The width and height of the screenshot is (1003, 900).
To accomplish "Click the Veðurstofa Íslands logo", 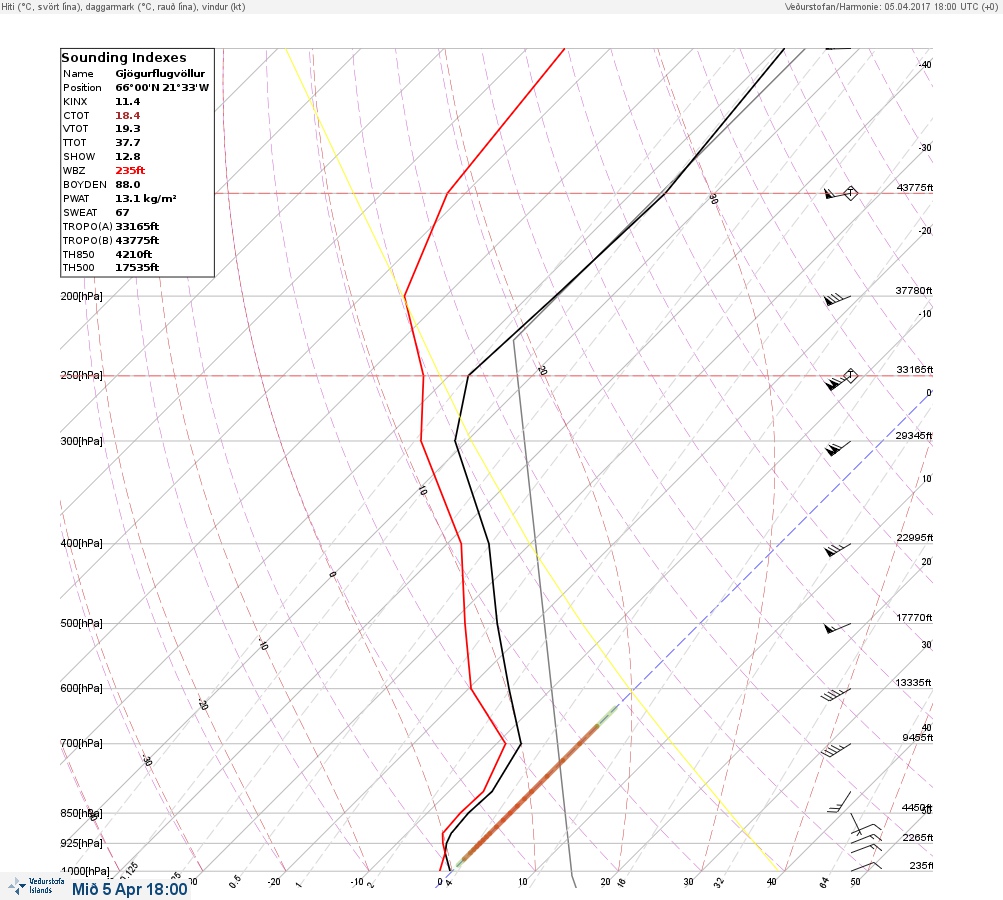I will 36,886.
